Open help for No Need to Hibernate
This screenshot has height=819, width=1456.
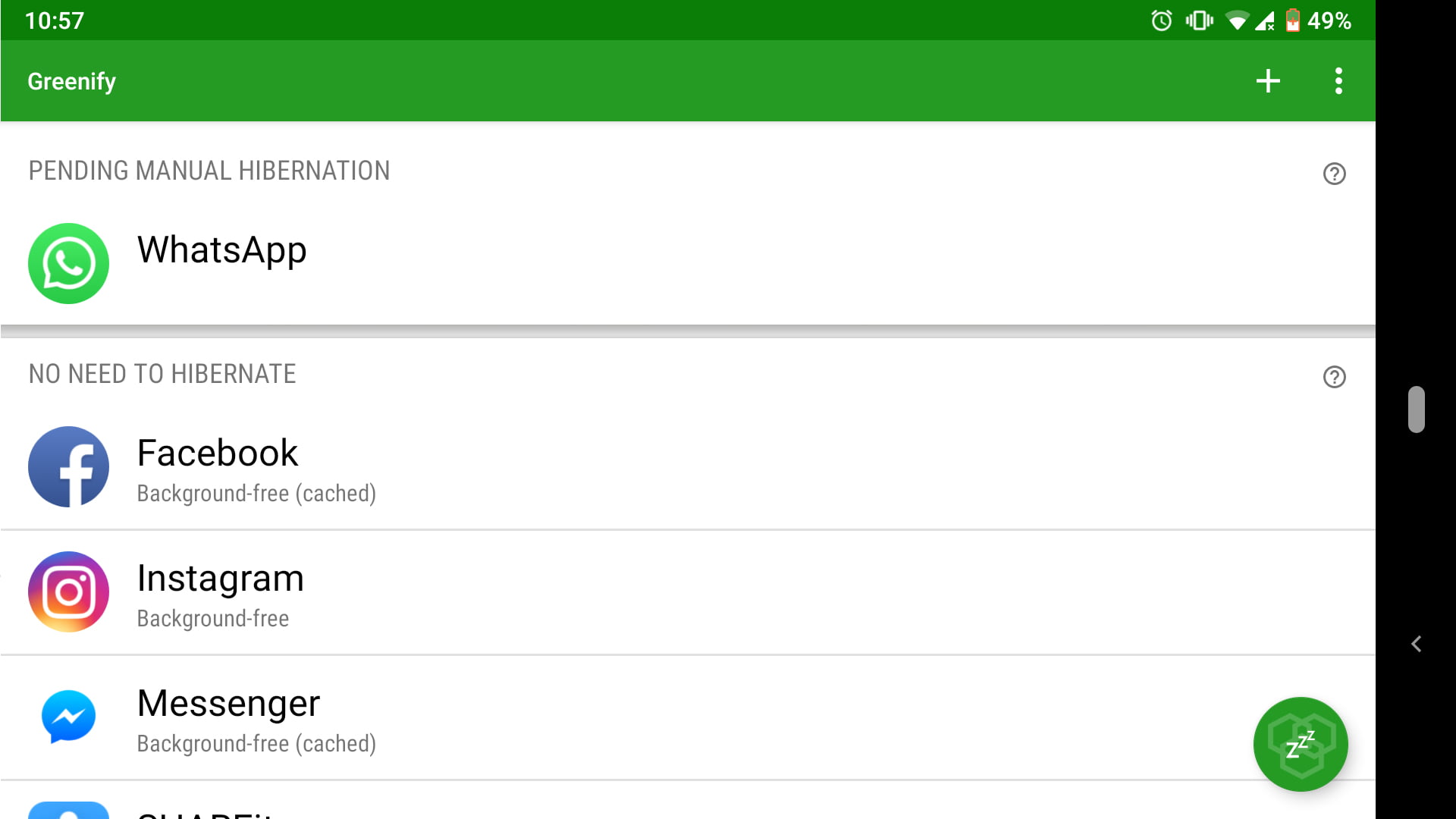[x=1334, y=377]
